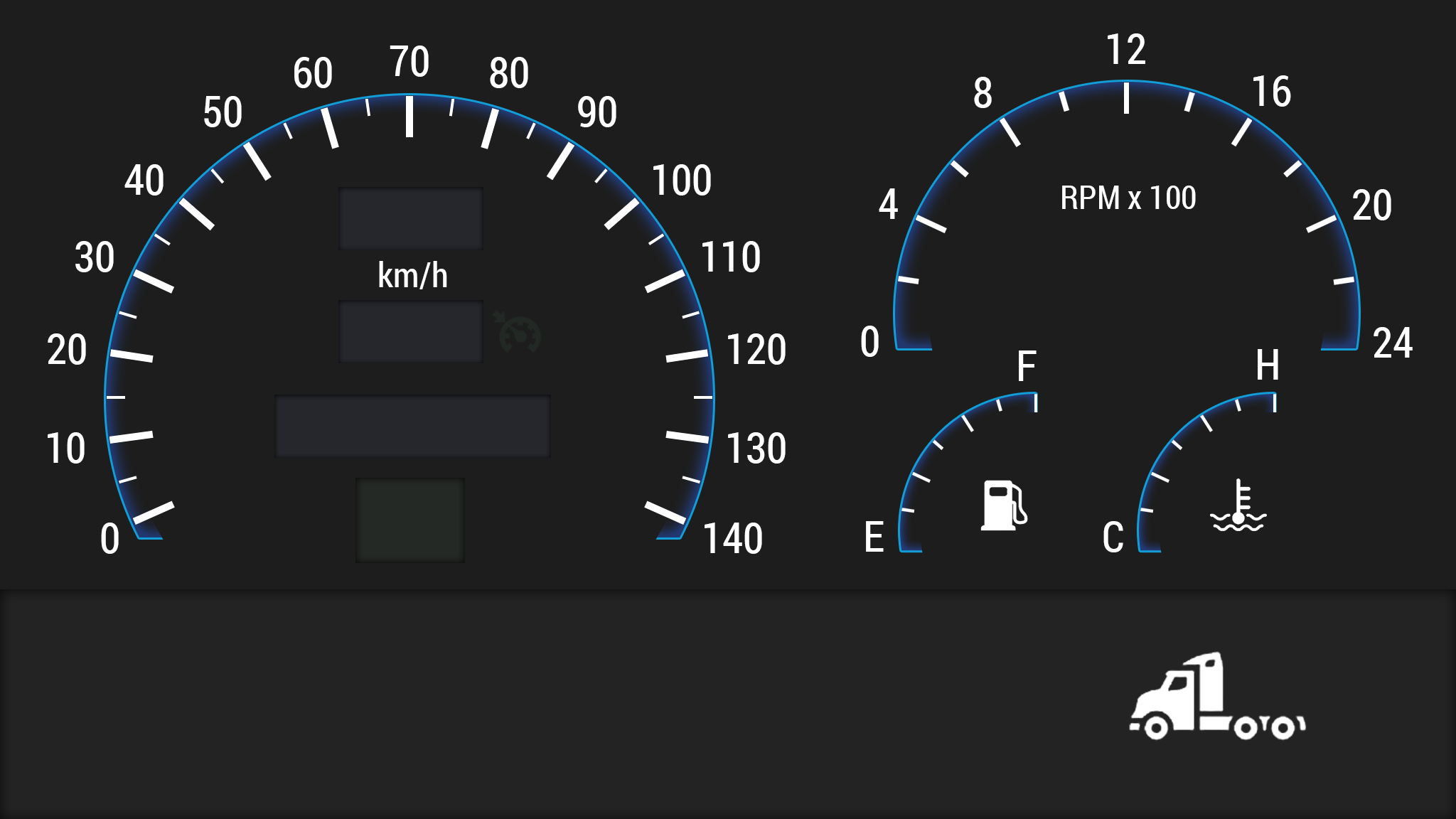The image size is (1456, 819).
Task: Click the square greenish display box
Action: coord(410,520)
